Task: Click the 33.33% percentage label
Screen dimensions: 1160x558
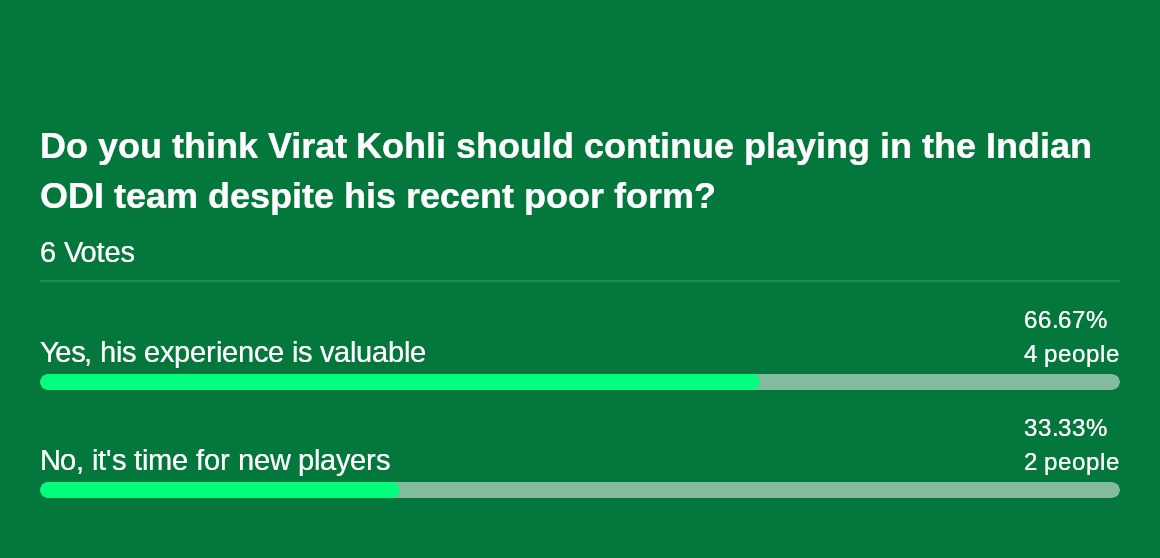Action: coord(1065,428)
